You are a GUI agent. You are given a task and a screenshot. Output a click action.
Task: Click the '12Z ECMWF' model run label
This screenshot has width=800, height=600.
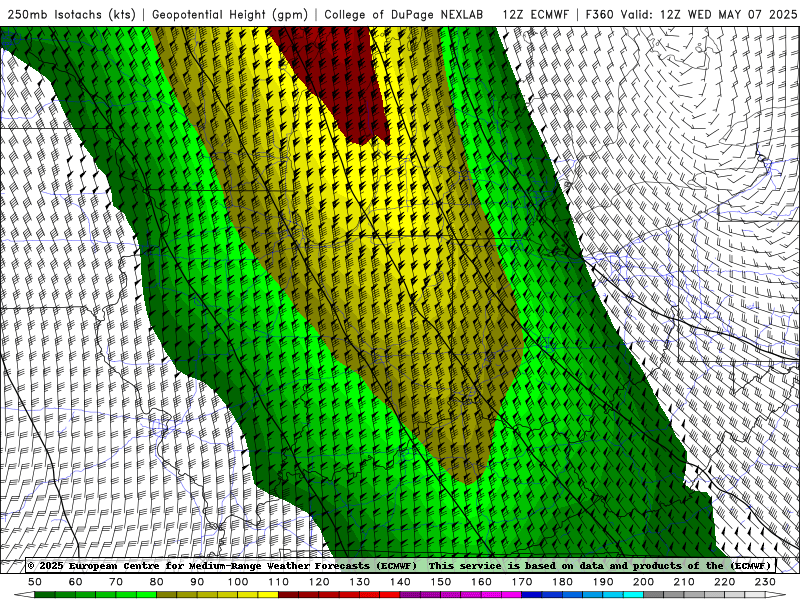pyautogui.click(x=535, y=14)
